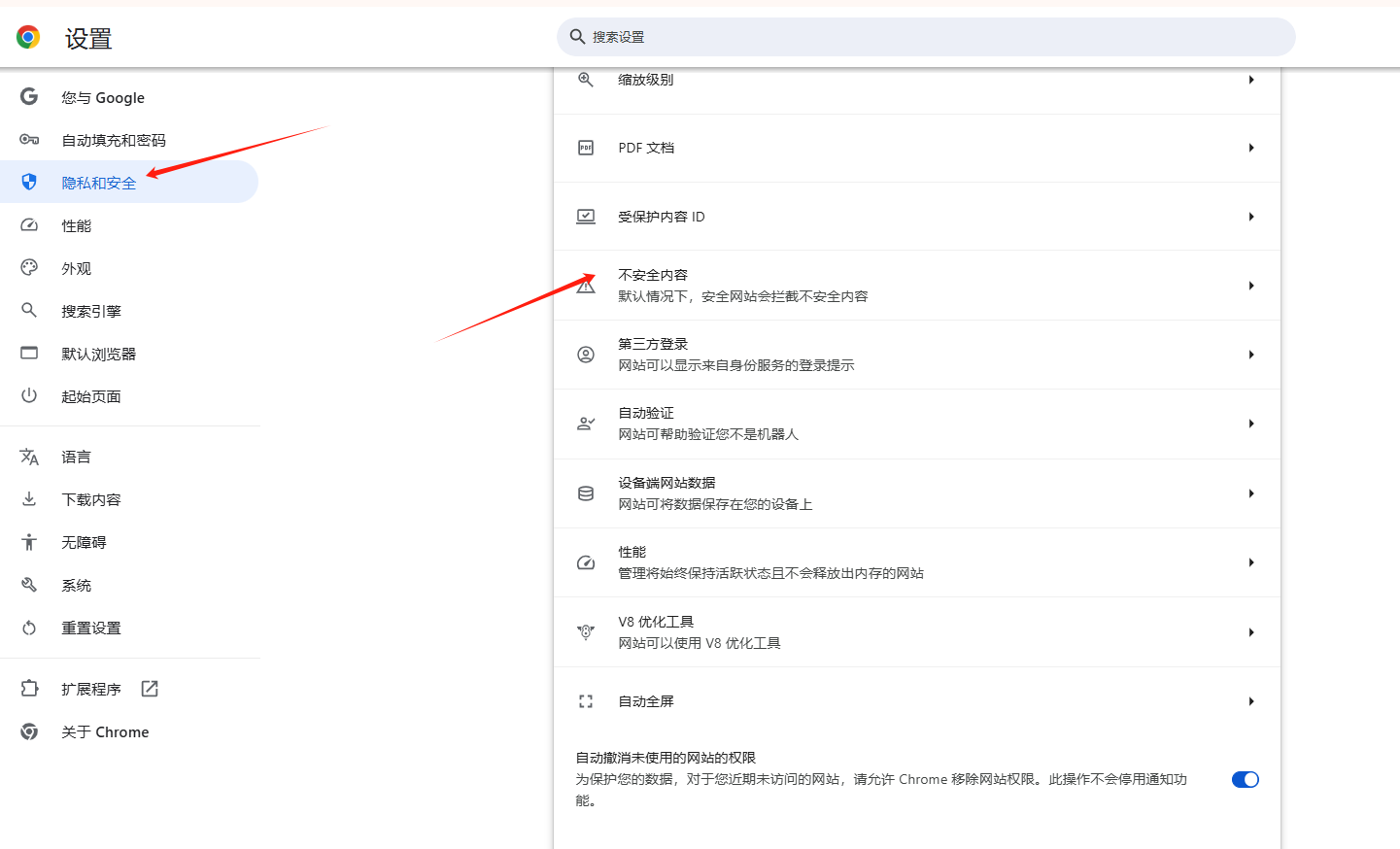The height and width of the screenshot is (849, 1400).
Task: Click the browser window icon for 默认浏览器
Action: click(x=29, y=353)
